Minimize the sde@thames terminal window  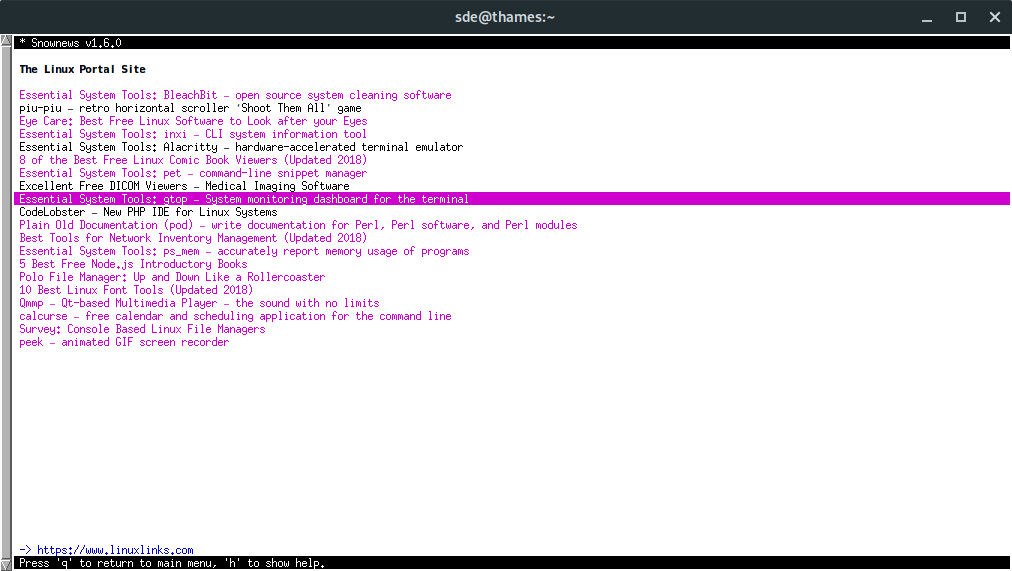[x=927, y=17]
